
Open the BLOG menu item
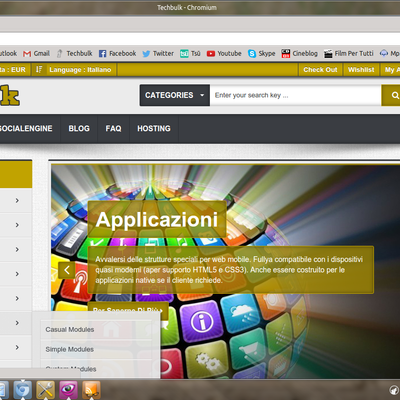coord(79,129)
